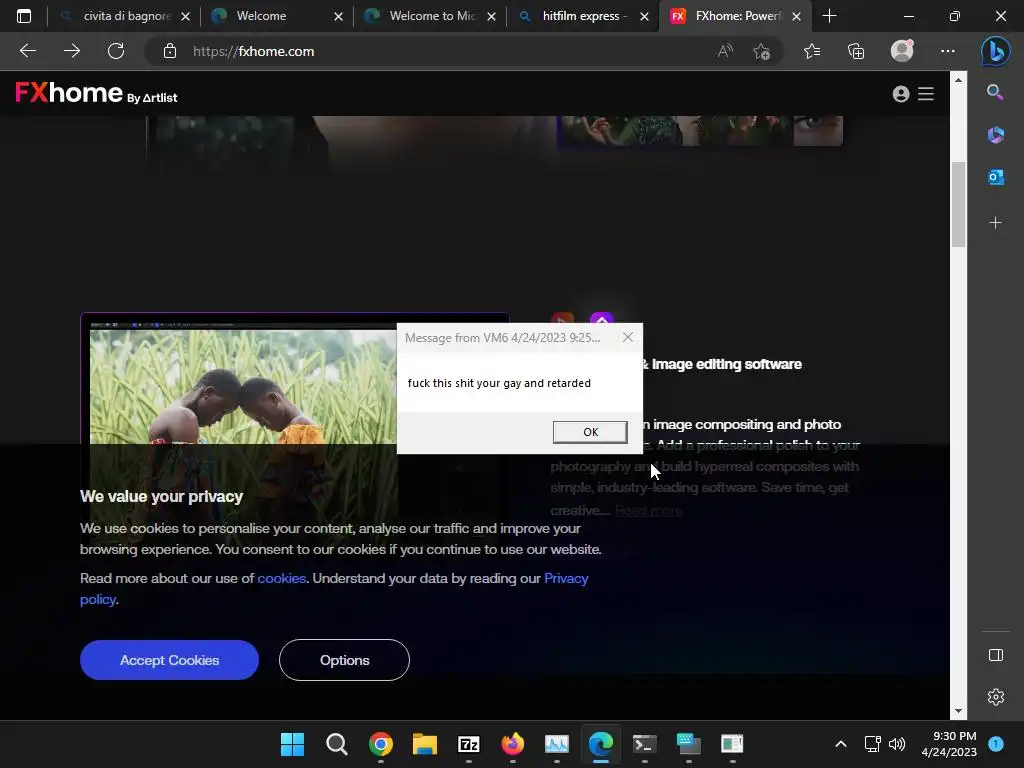Follow the Read more link
This screenshot has width=1024, height=768.
648,510
